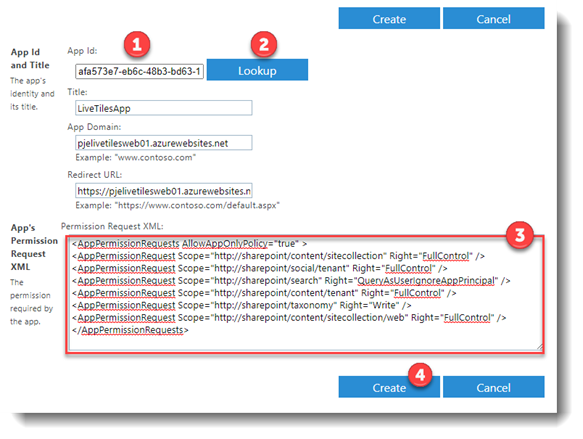Click the Redirect URL input box

click(164, 191)
